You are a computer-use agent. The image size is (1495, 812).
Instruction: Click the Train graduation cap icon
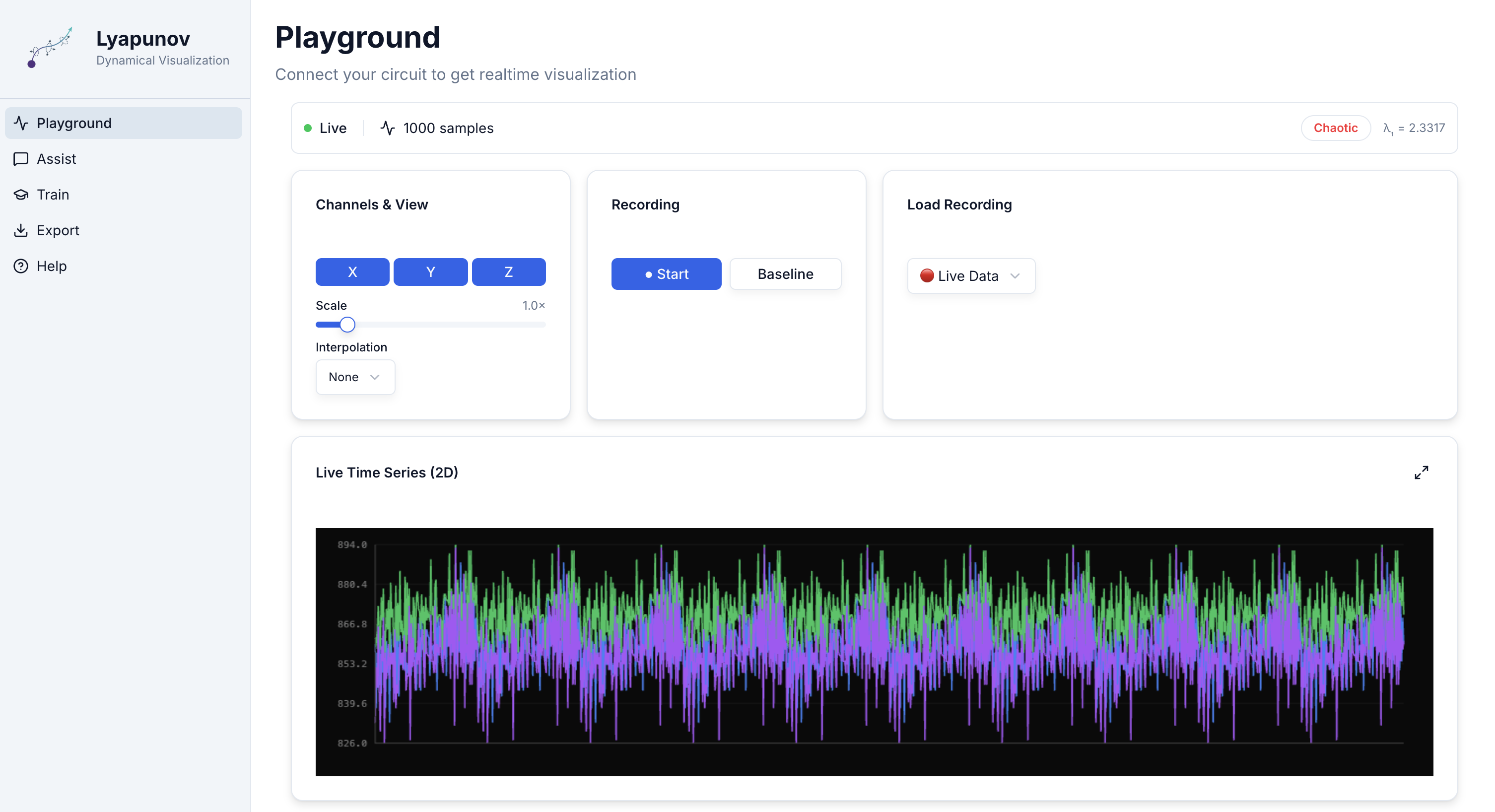(x=21, y=195)
